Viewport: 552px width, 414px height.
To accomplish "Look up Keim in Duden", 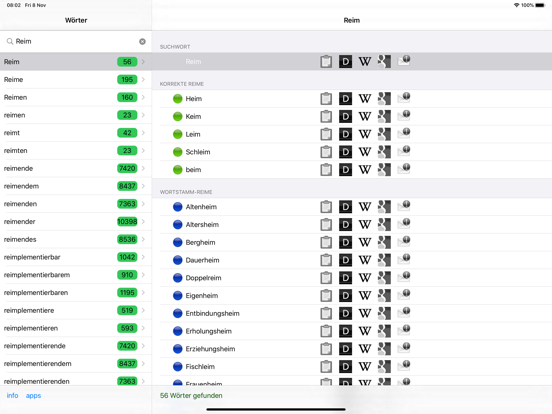I will click(345, 117).
